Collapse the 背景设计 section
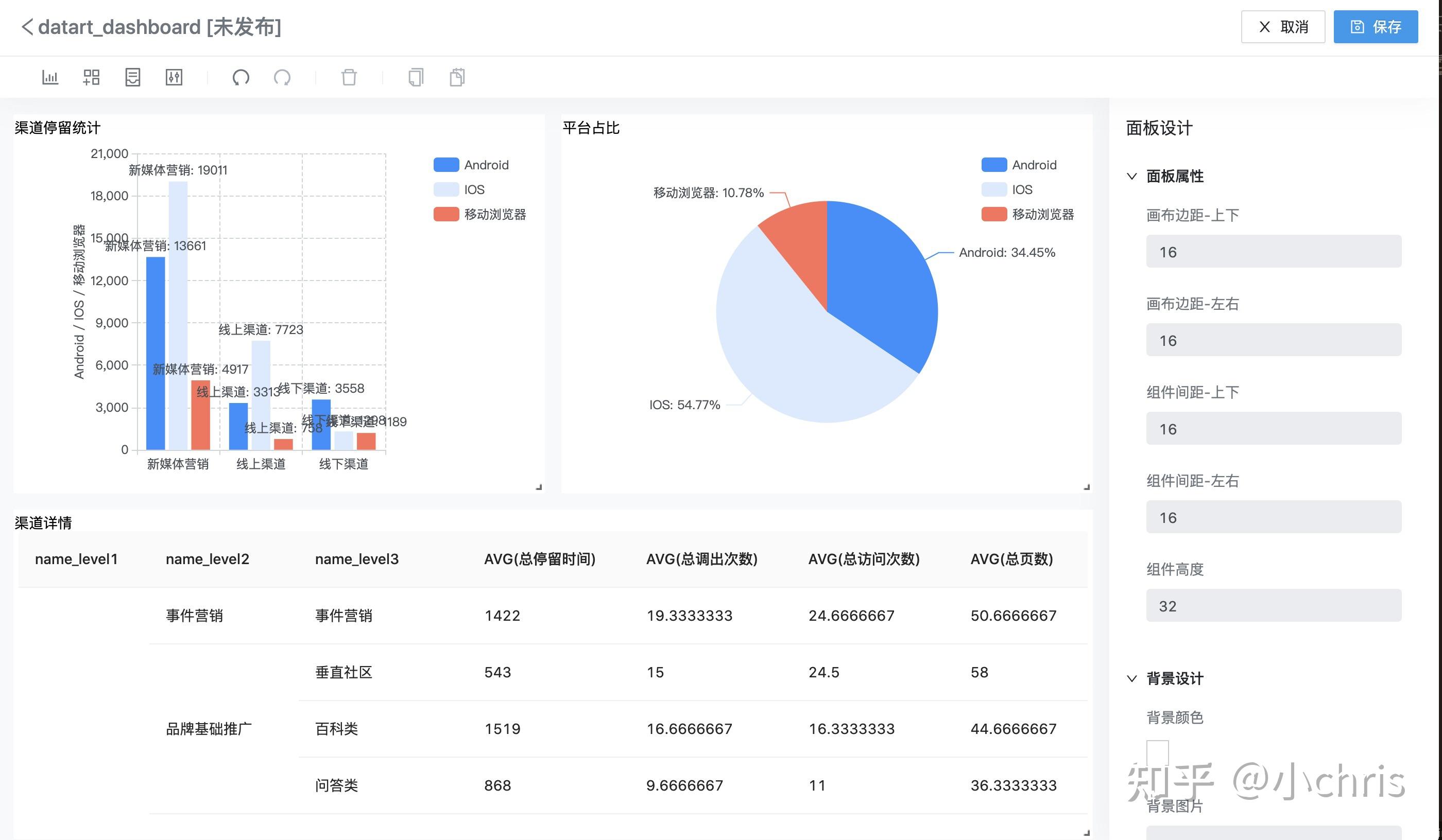 (x=1131, y=678)
